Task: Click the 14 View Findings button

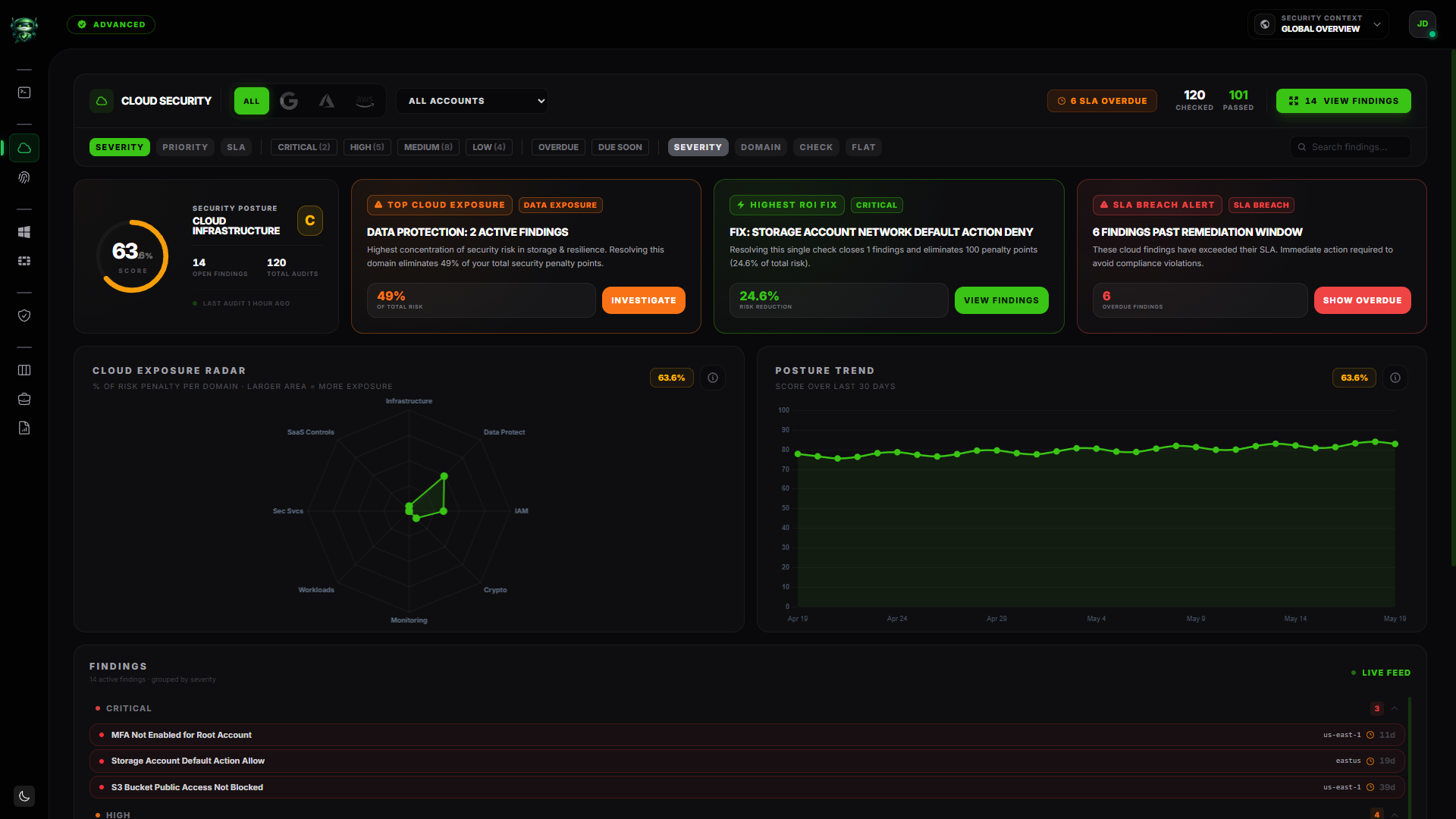Action: pos(1343,101)
